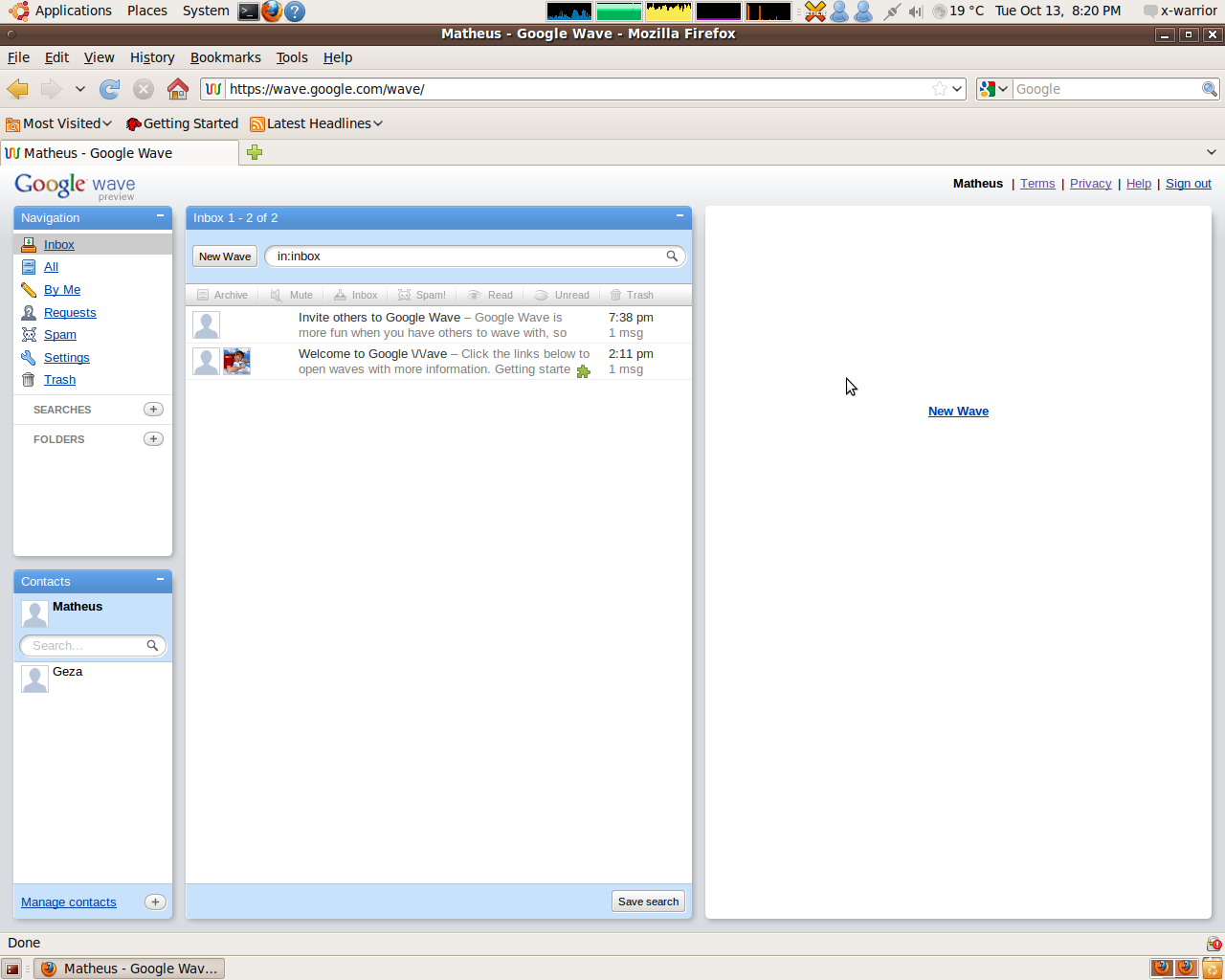Minimize the Contacts panel
The width and height of the screenshot is (1225, 980).
tap(160, 580)
